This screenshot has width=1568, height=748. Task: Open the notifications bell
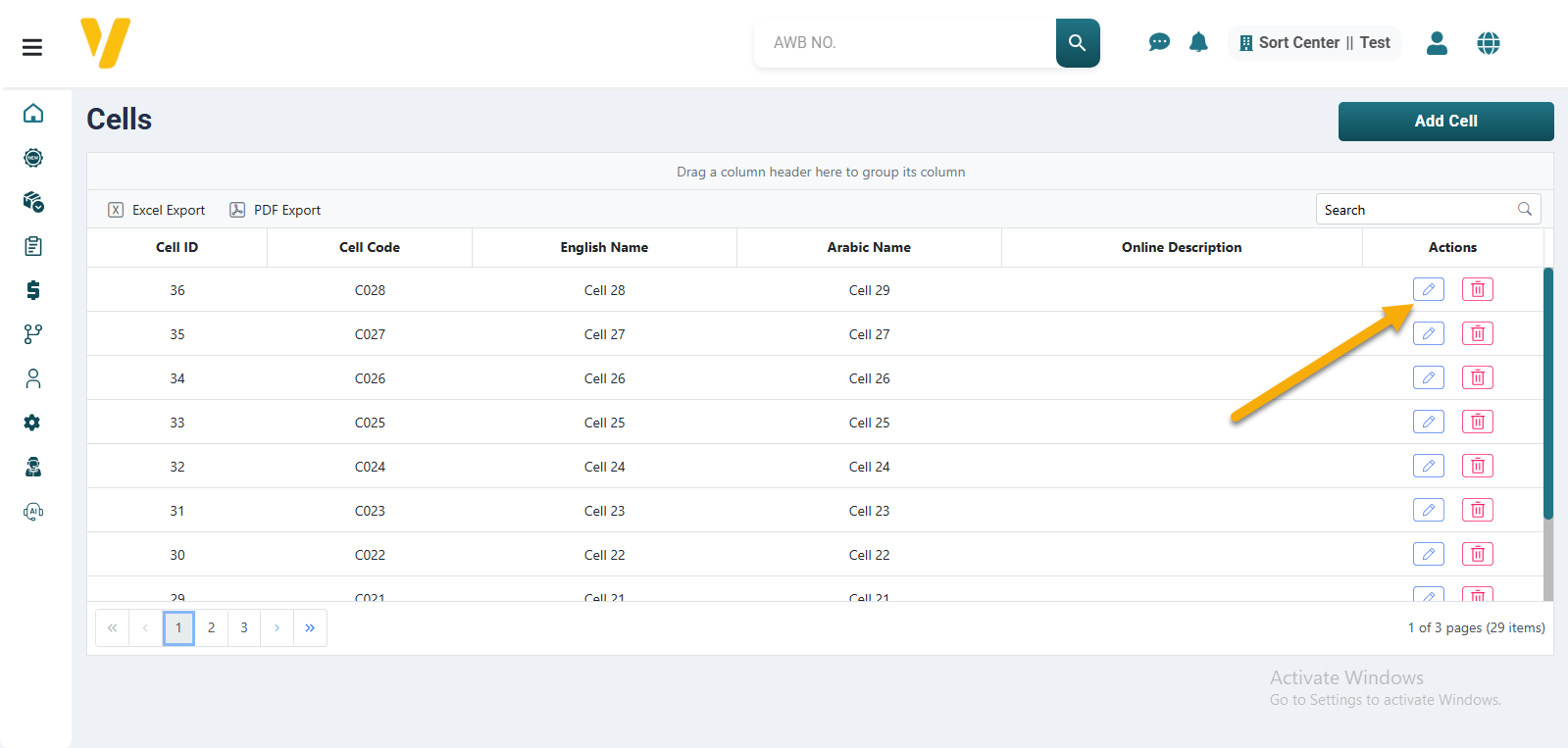tap(1198, 42)
